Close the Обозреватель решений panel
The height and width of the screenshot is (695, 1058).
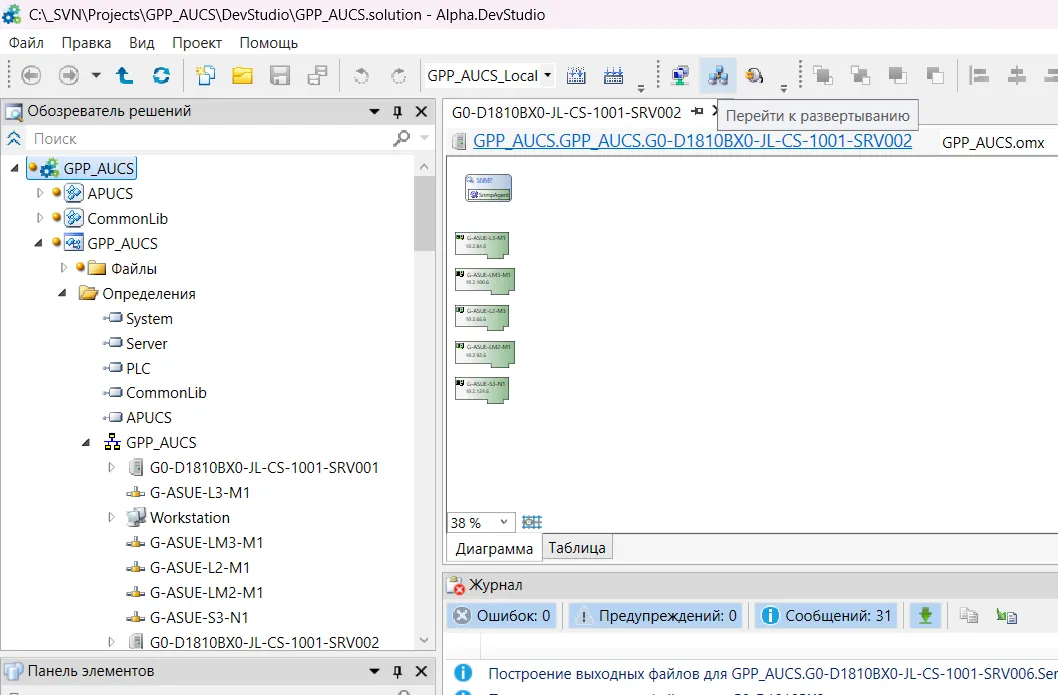click(421, 111)
